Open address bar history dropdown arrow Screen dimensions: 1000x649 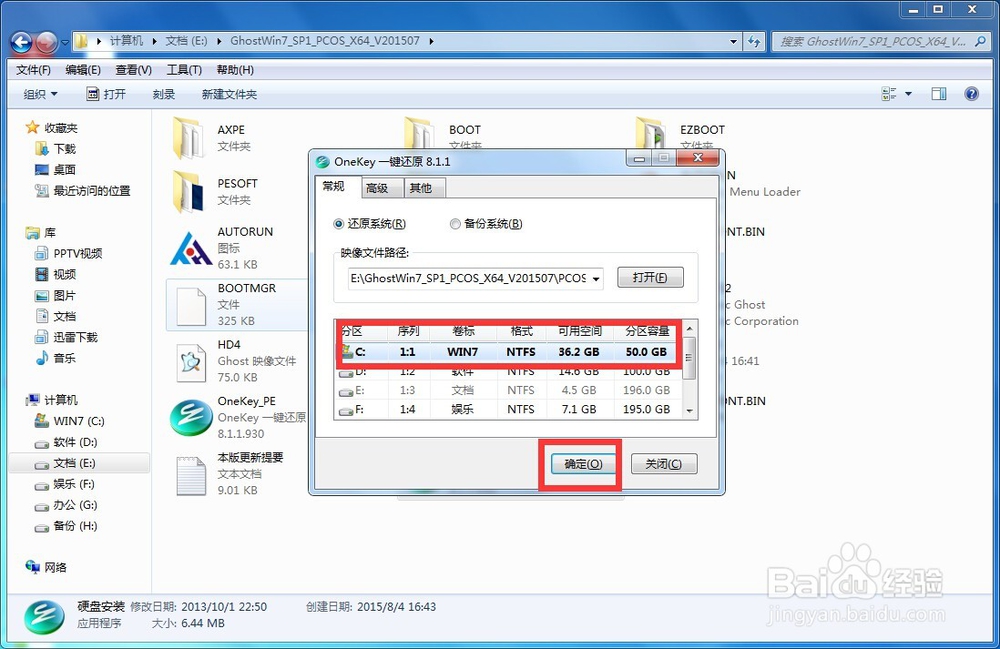[x=733, y=41]
